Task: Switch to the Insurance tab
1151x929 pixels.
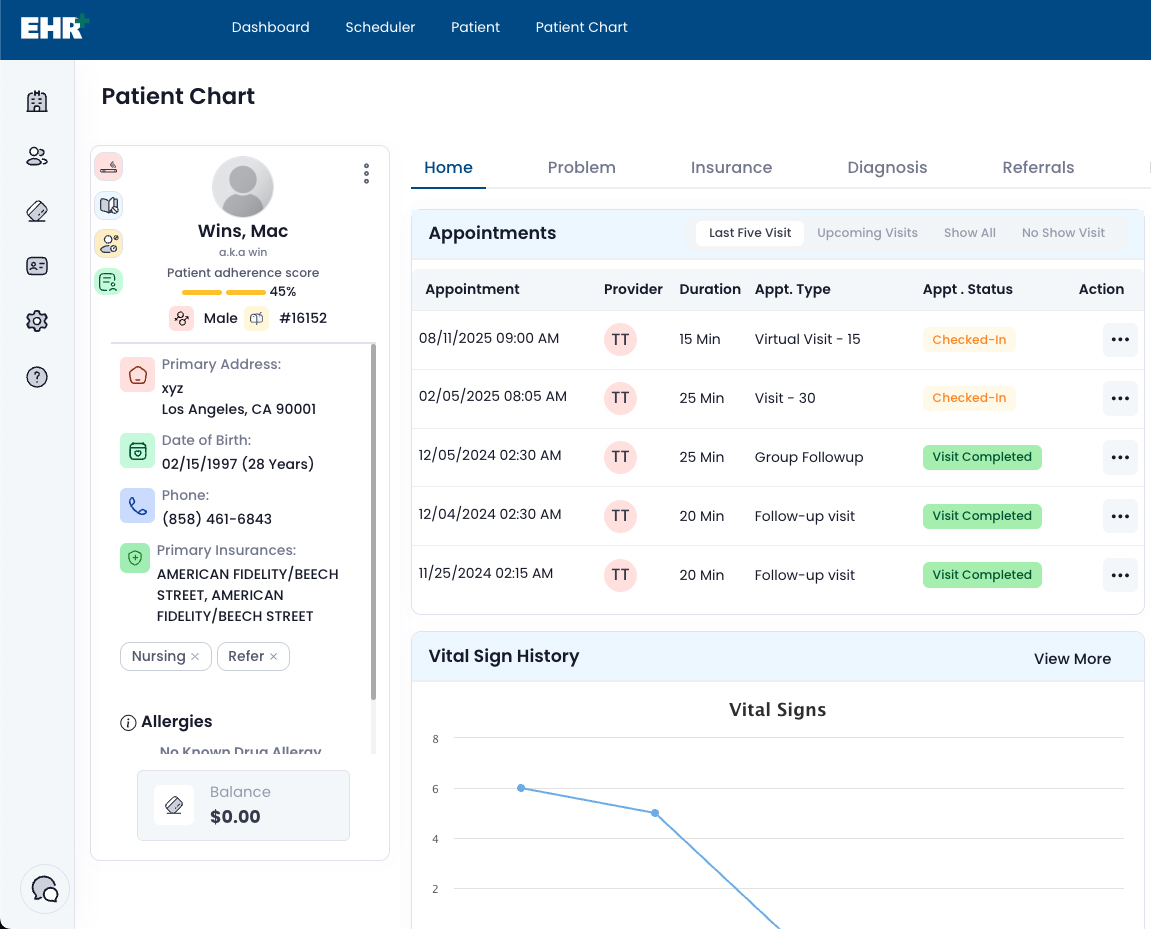Action: pos(731,168)
